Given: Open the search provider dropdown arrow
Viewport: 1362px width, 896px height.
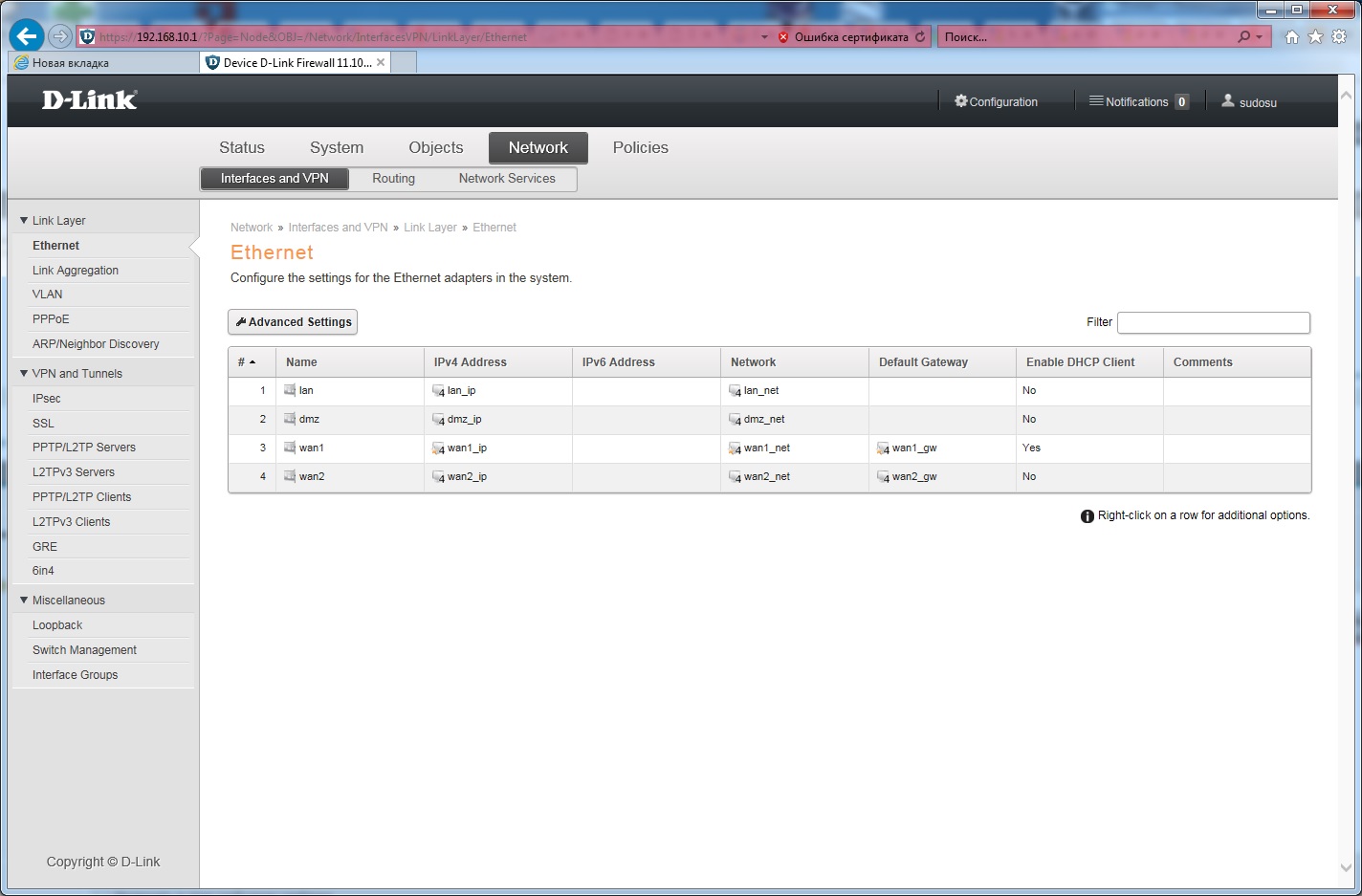Looking at the screenshot, I should 1259,37.
